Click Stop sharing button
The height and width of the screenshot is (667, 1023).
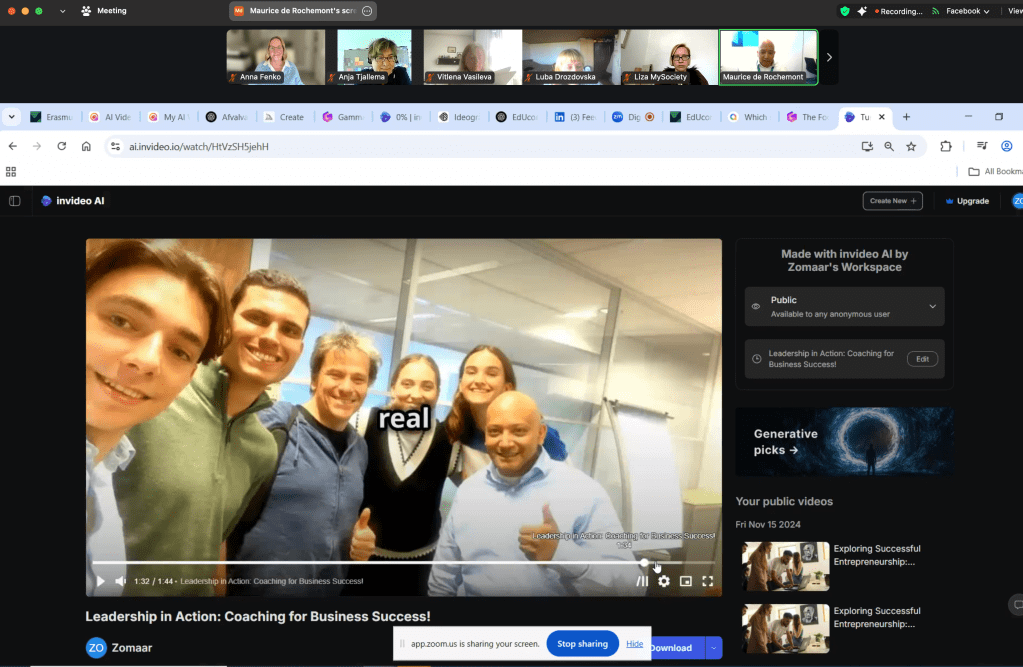(582, 644)
